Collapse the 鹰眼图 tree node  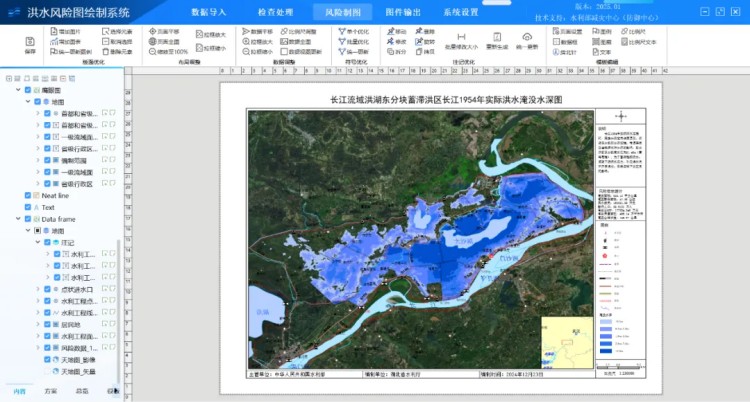[x=17, y=89]
